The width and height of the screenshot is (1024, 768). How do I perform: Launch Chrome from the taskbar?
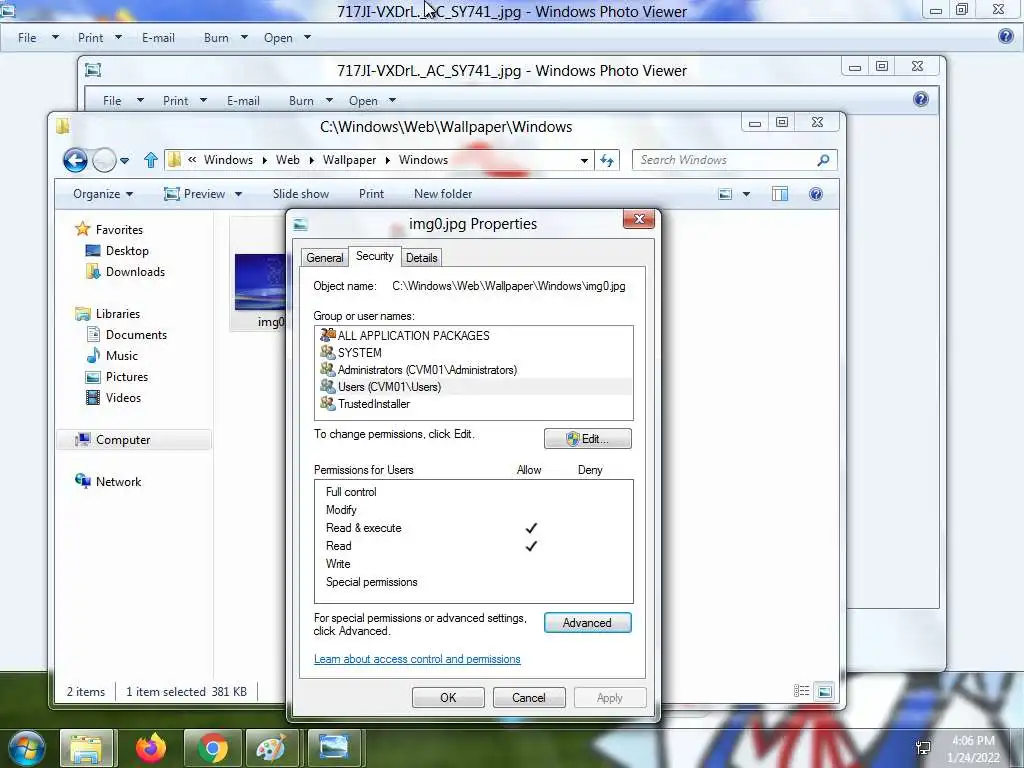tap(213, 748)
